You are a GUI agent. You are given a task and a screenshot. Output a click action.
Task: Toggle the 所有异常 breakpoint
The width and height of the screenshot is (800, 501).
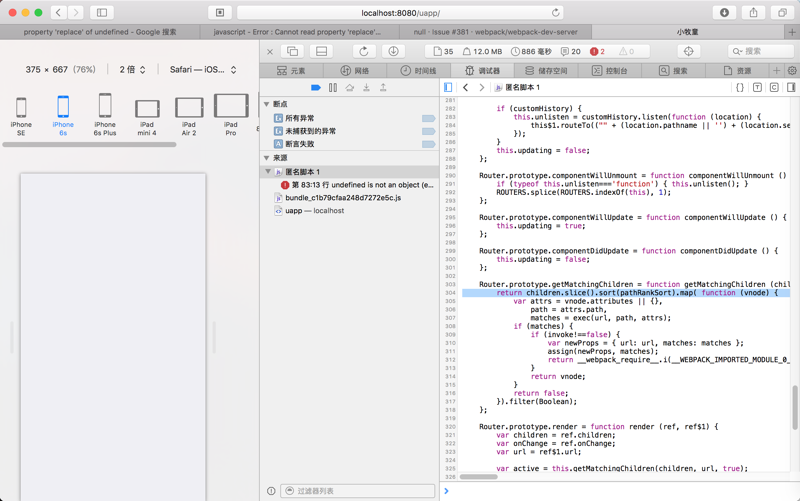[428, 118]
